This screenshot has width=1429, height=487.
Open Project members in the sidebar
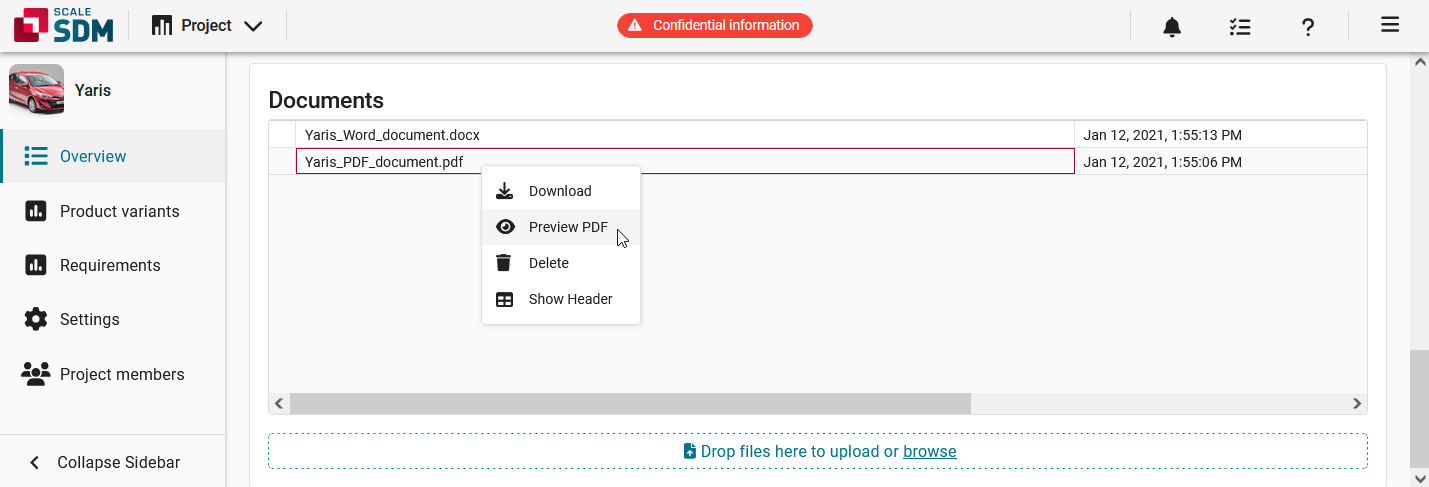pyautogui.click(x=113, y=374)
